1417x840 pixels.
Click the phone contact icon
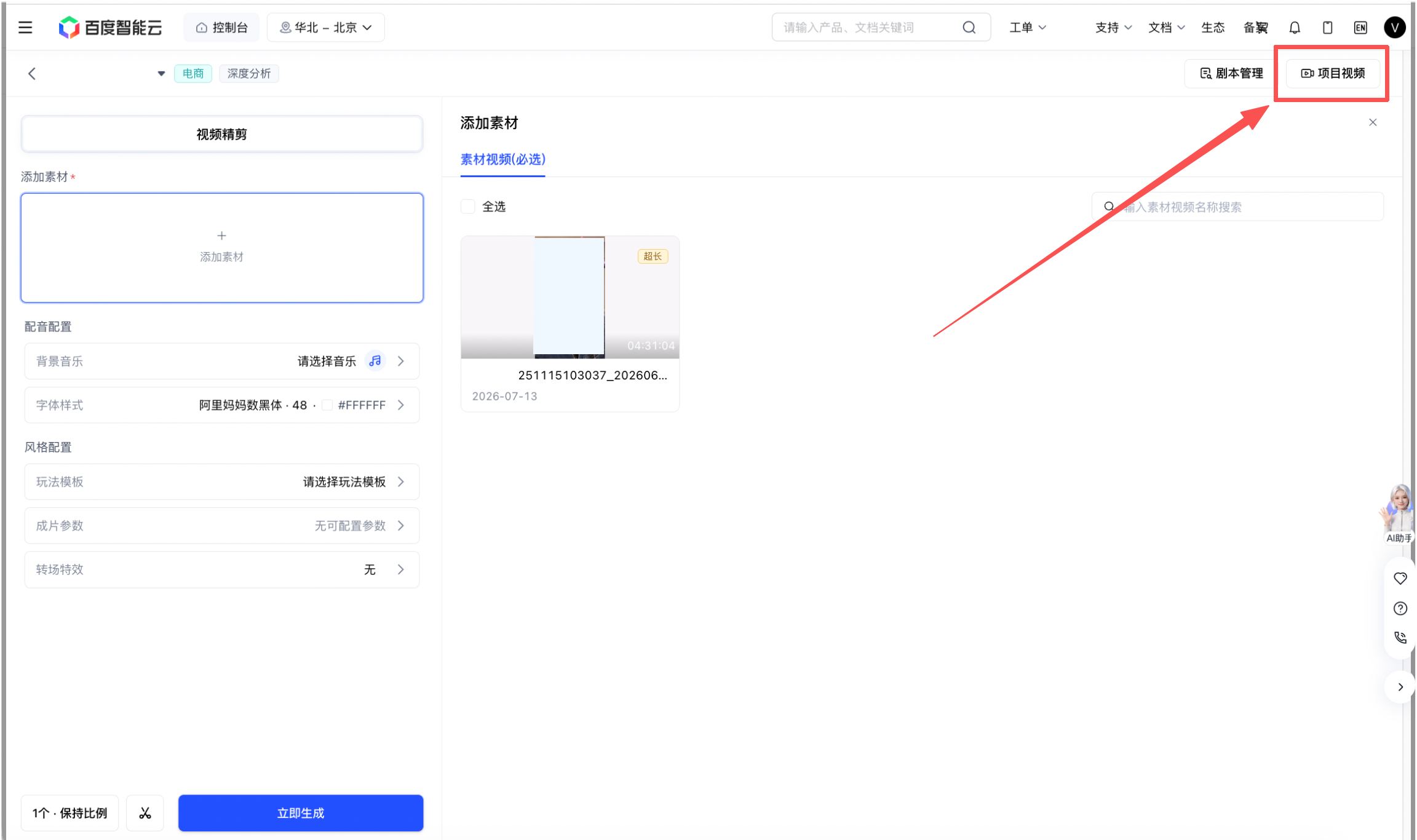pos(1400,638)
